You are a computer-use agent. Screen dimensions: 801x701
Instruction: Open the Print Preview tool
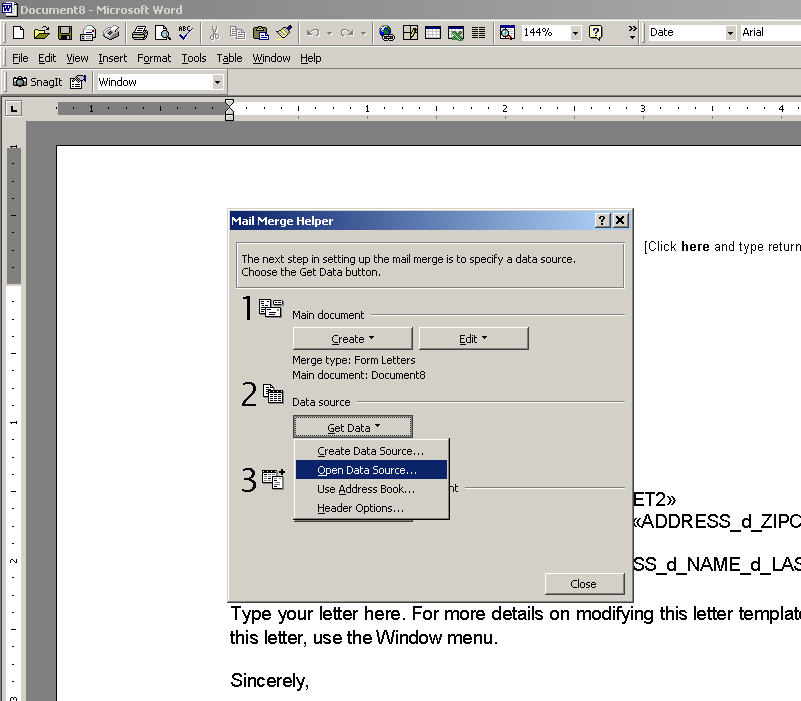click(x=162, y=33)
